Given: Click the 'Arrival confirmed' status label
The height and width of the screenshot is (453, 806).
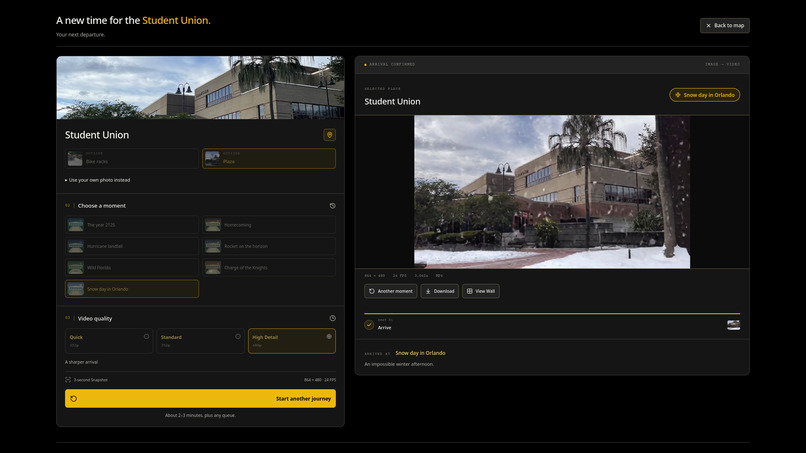Looking at the screenshot, I should [x=392, y=64].
